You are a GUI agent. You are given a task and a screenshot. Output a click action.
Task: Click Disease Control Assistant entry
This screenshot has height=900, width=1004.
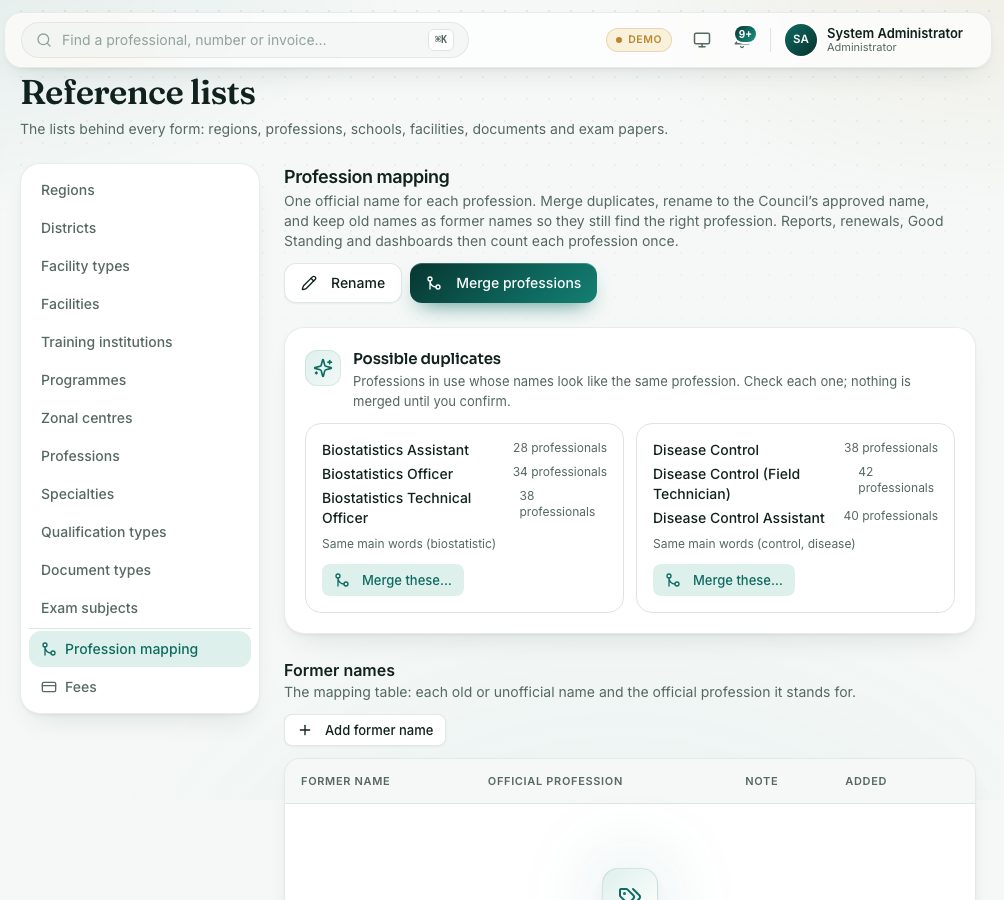738,518
